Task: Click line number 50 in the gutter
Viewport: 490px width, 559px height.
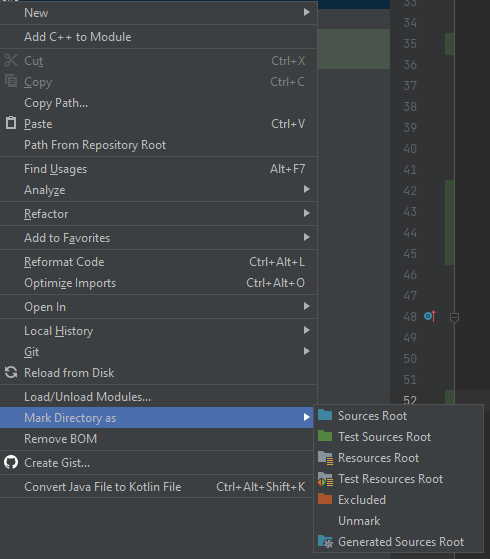Action: coord(410,358)
